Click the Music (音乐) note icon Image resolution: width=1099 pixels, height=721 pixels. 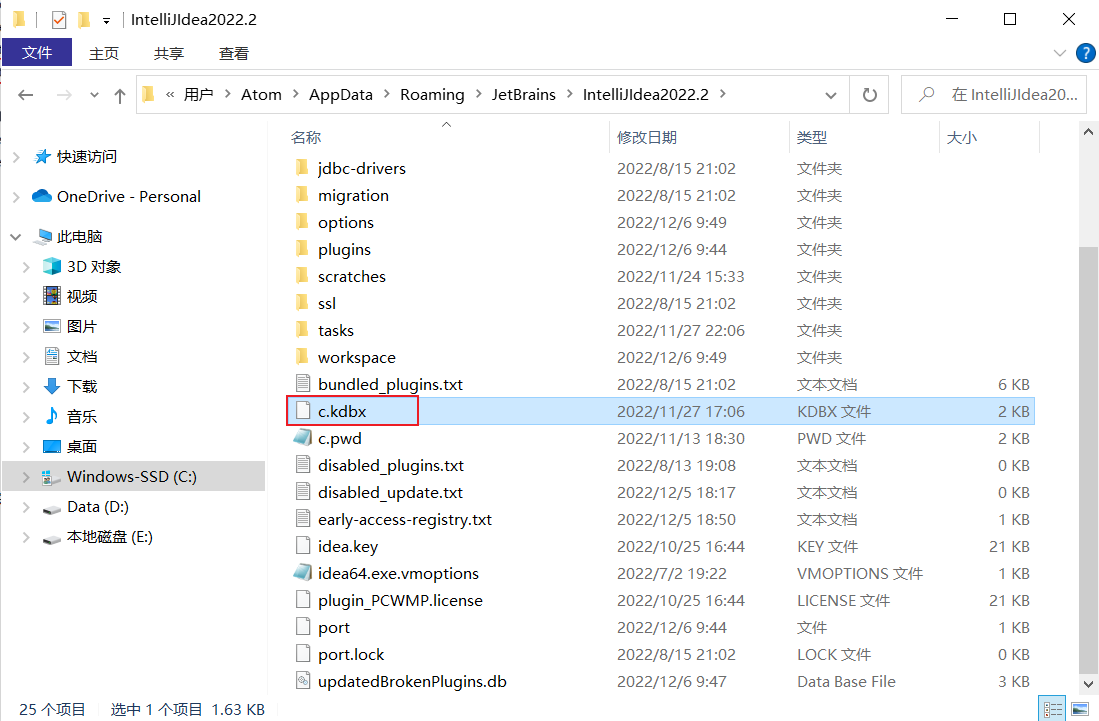click(x=52, y=416)
